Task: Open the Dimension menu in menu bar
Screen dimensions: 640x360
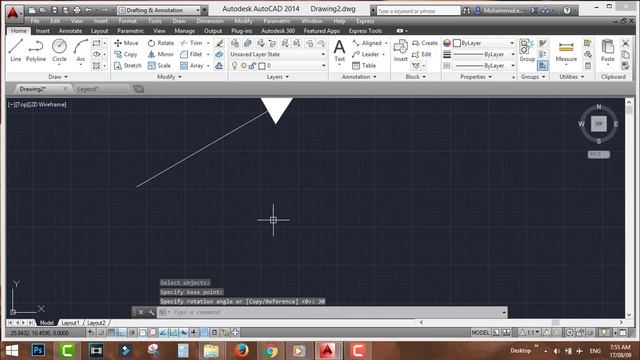Action: tap(210, 21)
